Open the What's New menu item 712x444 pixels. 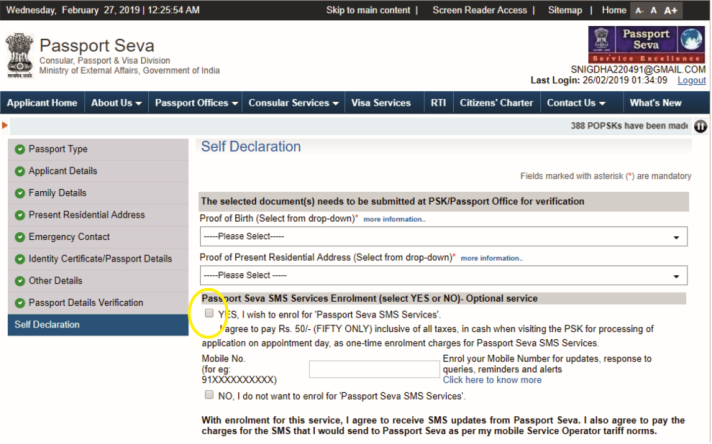[655, 103]
